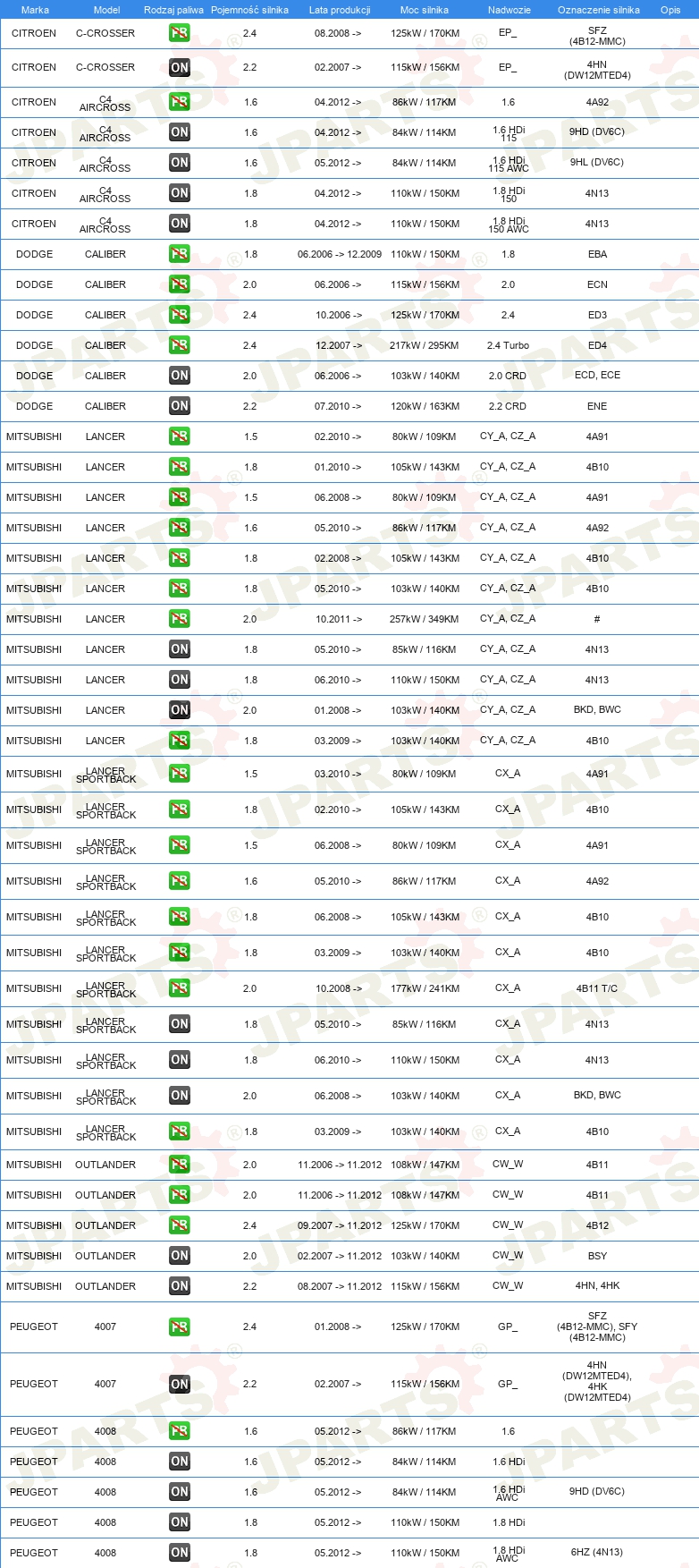This screenshot has height=1568, width=699.
Task: Click petrol icon in Dodge Caliber ECN row
Action: (180, 284)
